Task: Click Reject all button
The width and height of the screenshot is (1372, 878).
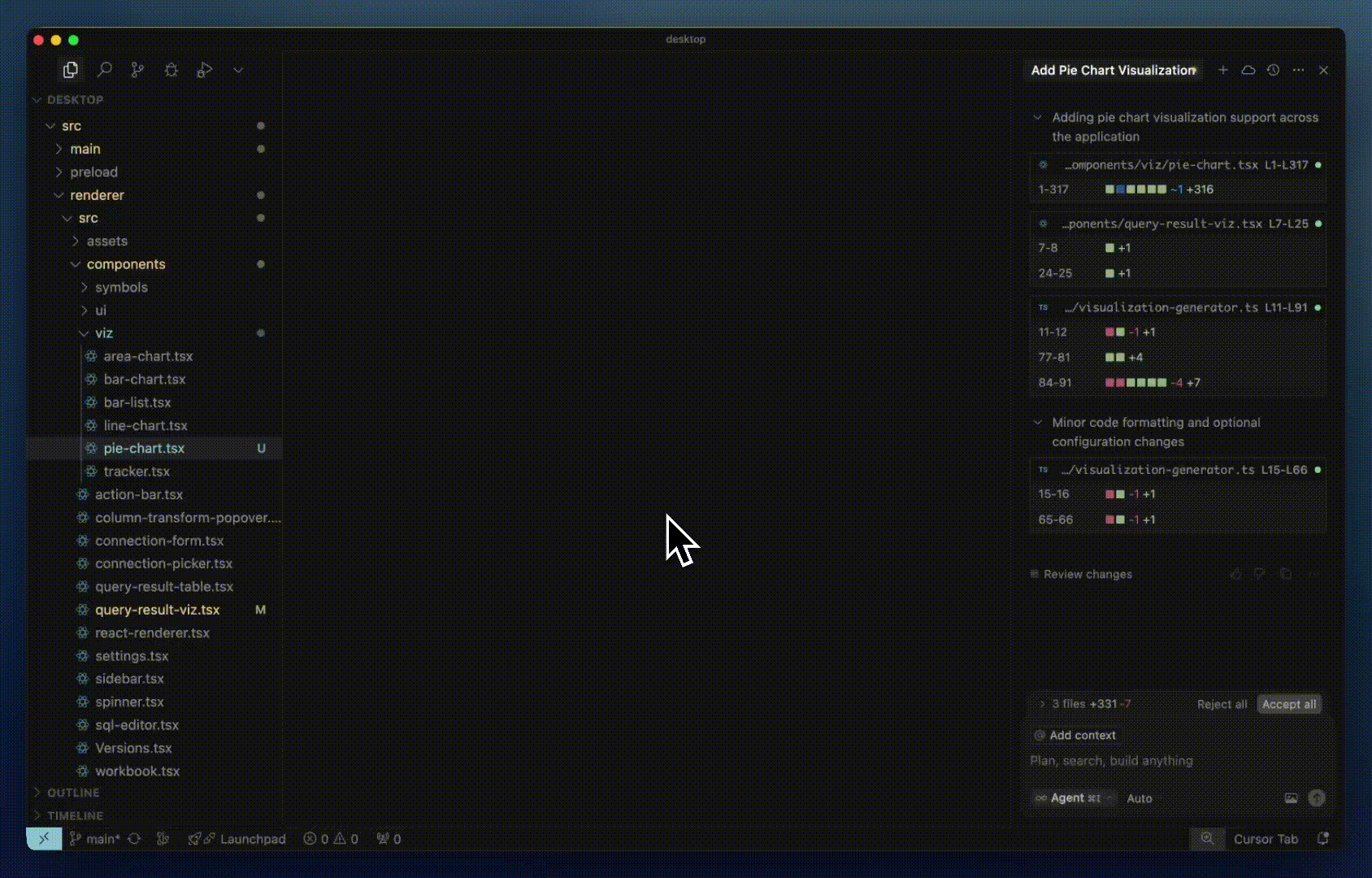Action: 1222,704
